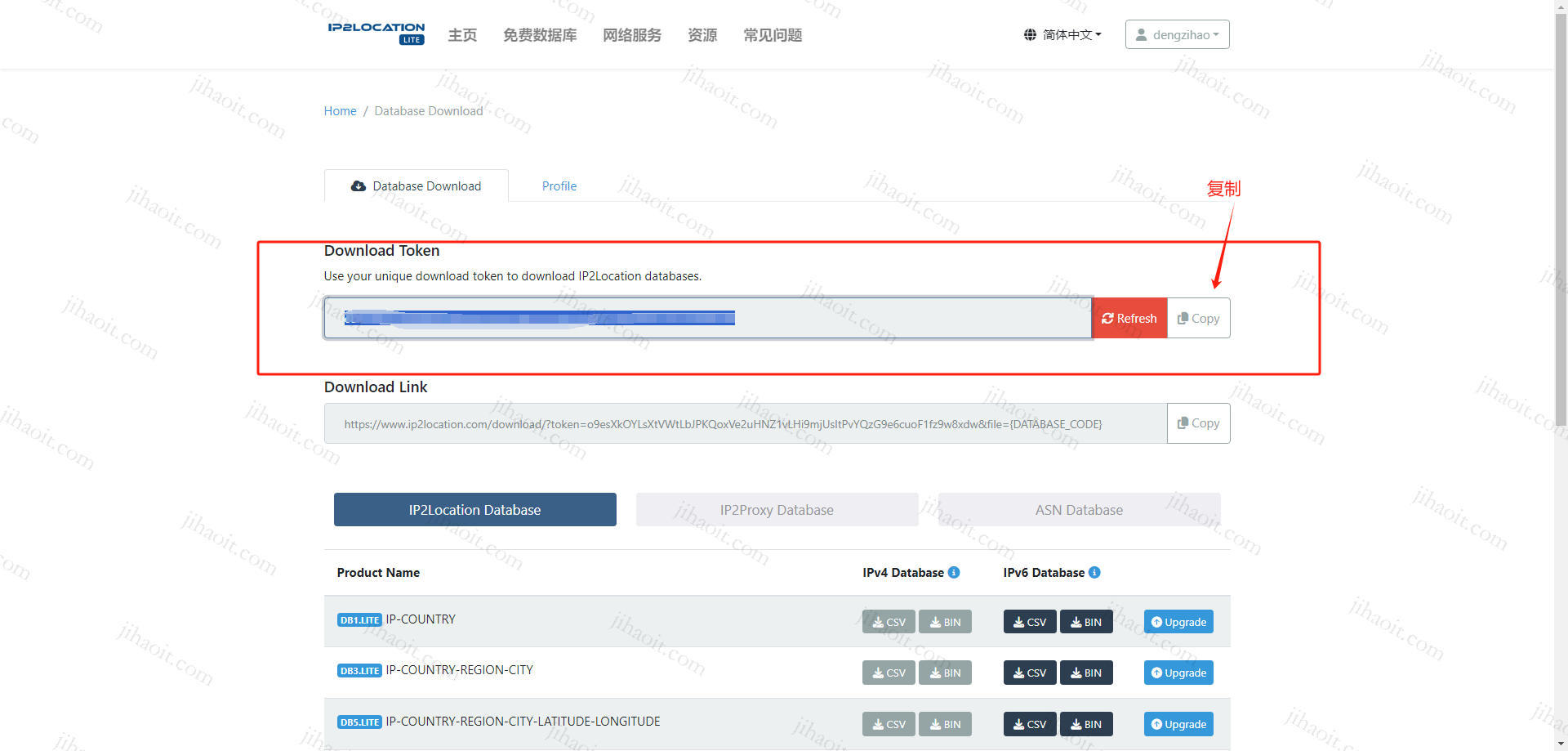The width and height of the screenshot is (1568, 751).
Task: Upgrade the IP-COUNTRY-REGION-CITY database
Action: [x=1178, y=673]
